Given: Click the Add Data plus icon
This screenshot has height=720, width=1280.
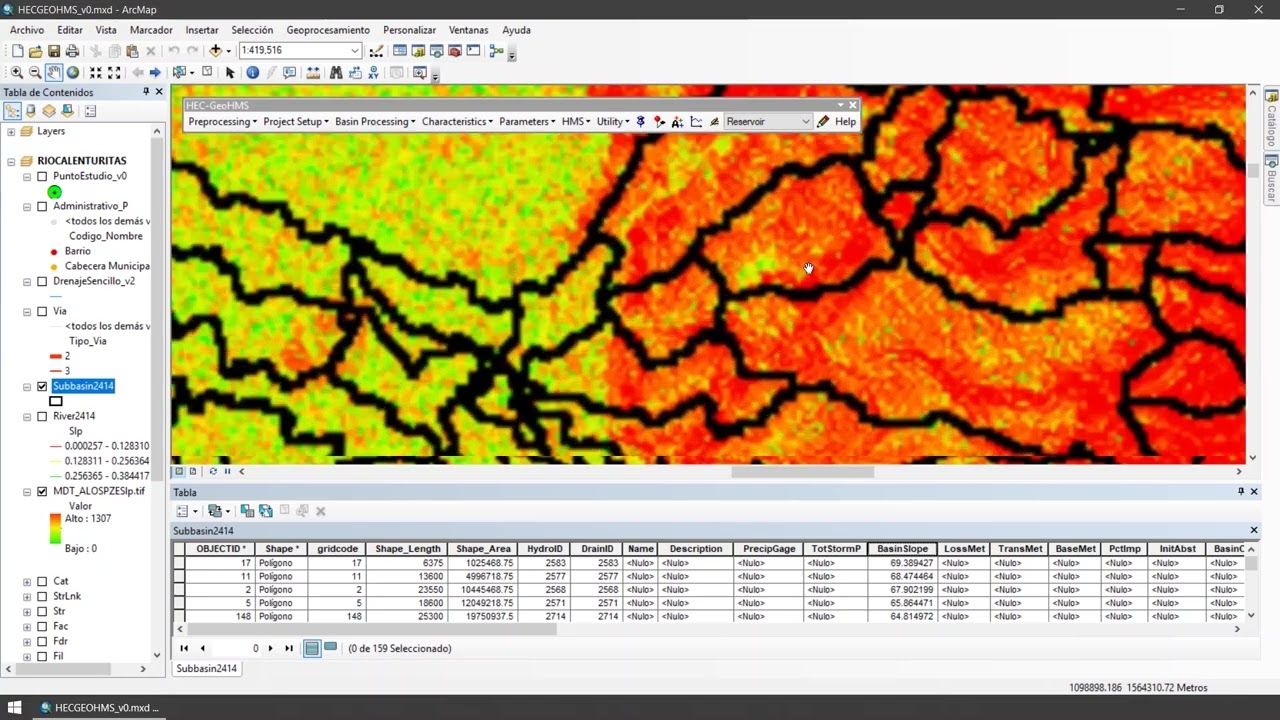Looking at the screenshot, I should (x=215, y=51).
